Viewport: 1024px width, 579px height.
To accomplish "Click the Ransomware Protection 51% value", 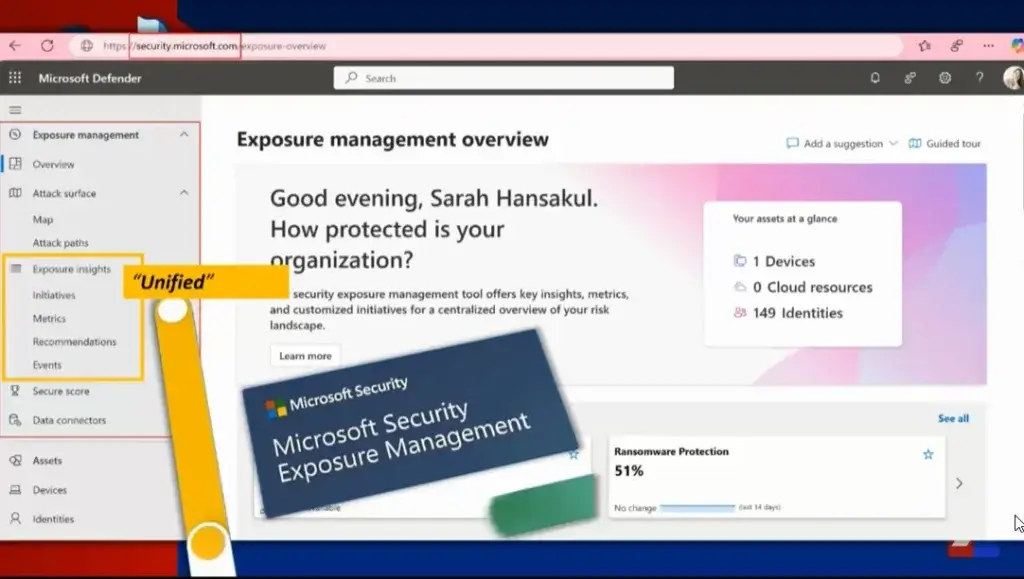I will tap(628, 471).
